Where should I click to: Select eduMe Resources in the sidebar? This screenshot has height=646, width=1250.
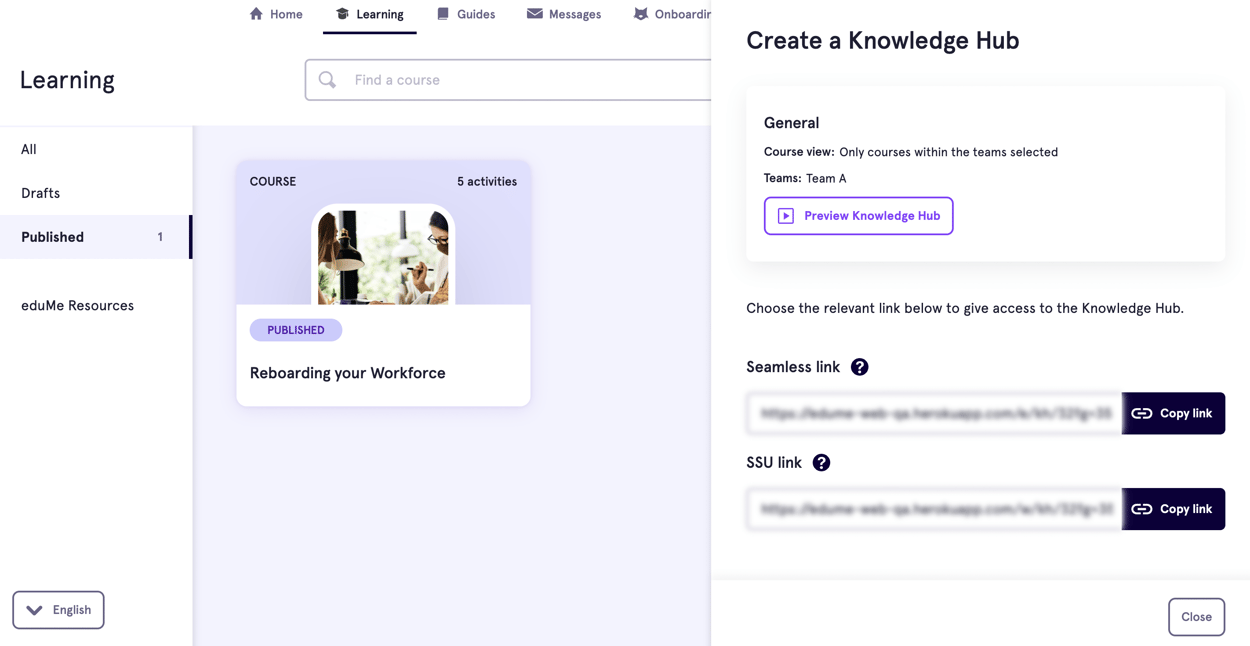click(77, 305)
